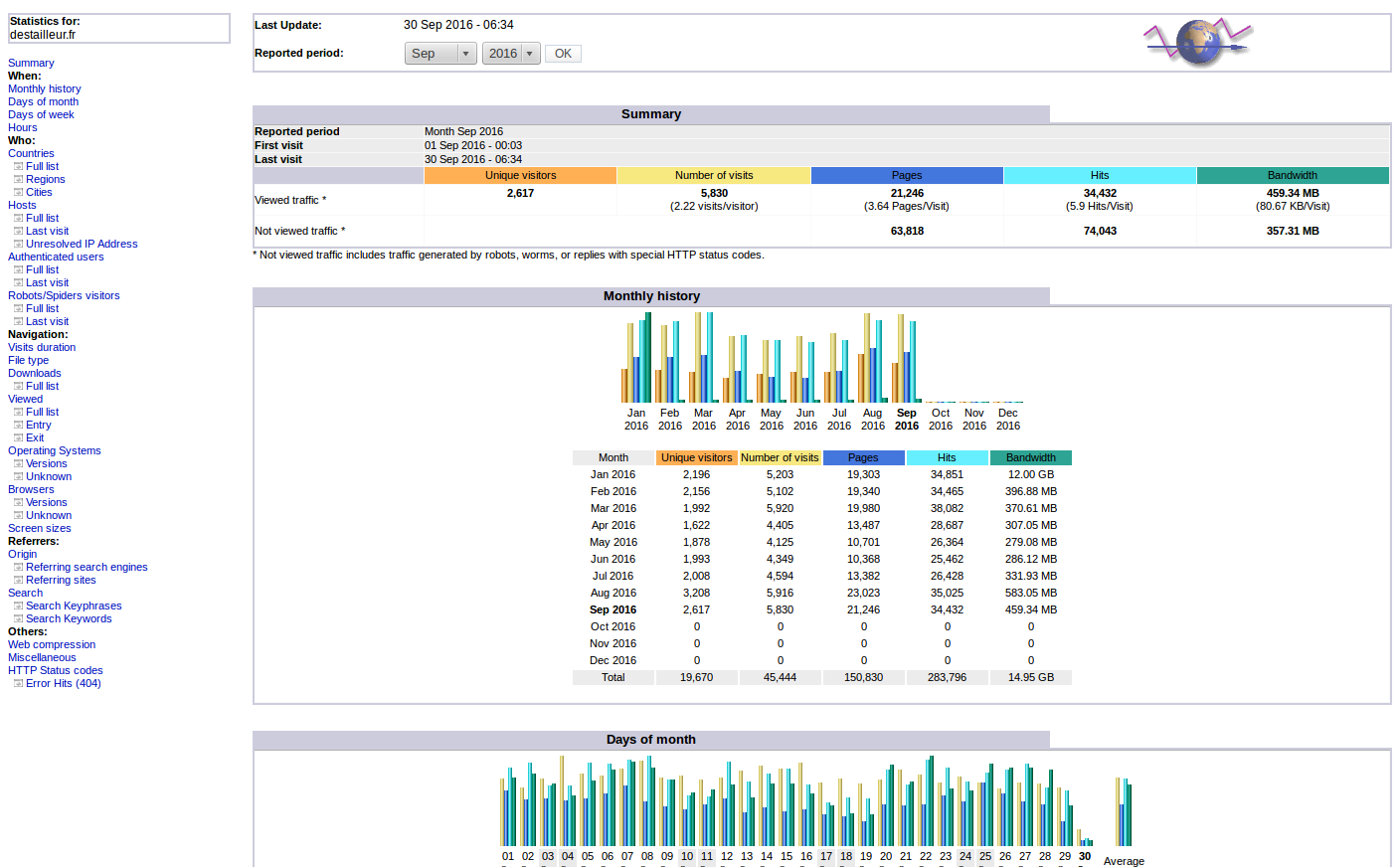Click the icon next to Search Keywords
Viewport: 1400px width, 867px height.
coord(18,619)
